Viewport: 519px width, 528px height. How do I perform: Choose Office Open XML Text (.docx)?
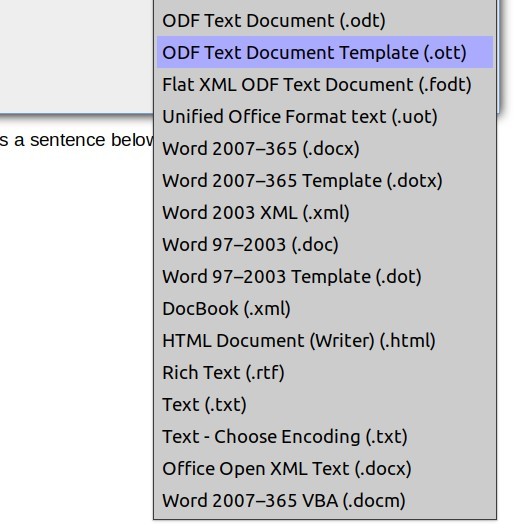pos(325,468)
